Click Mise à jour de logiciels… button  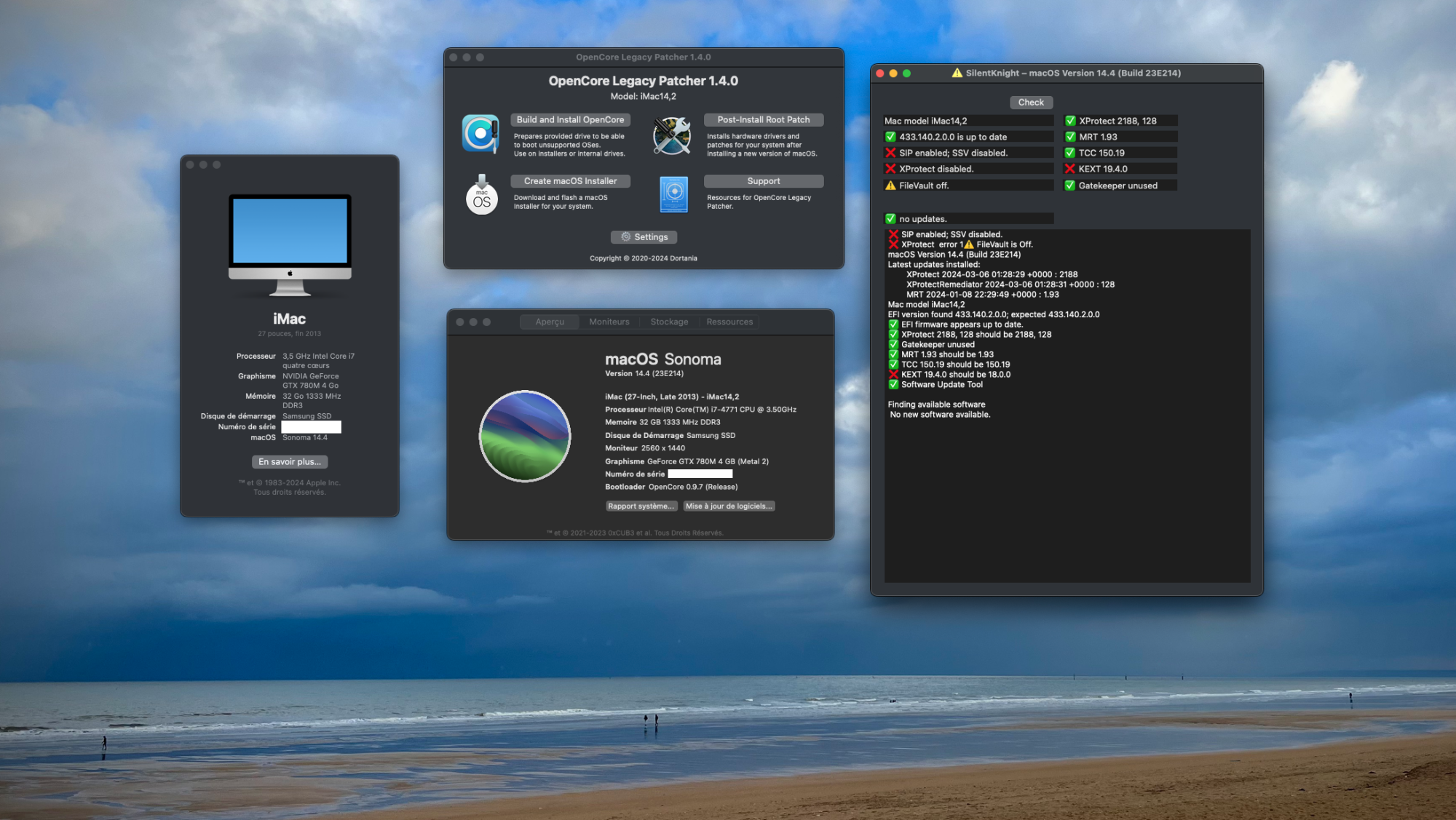click(x=728, y=506)
